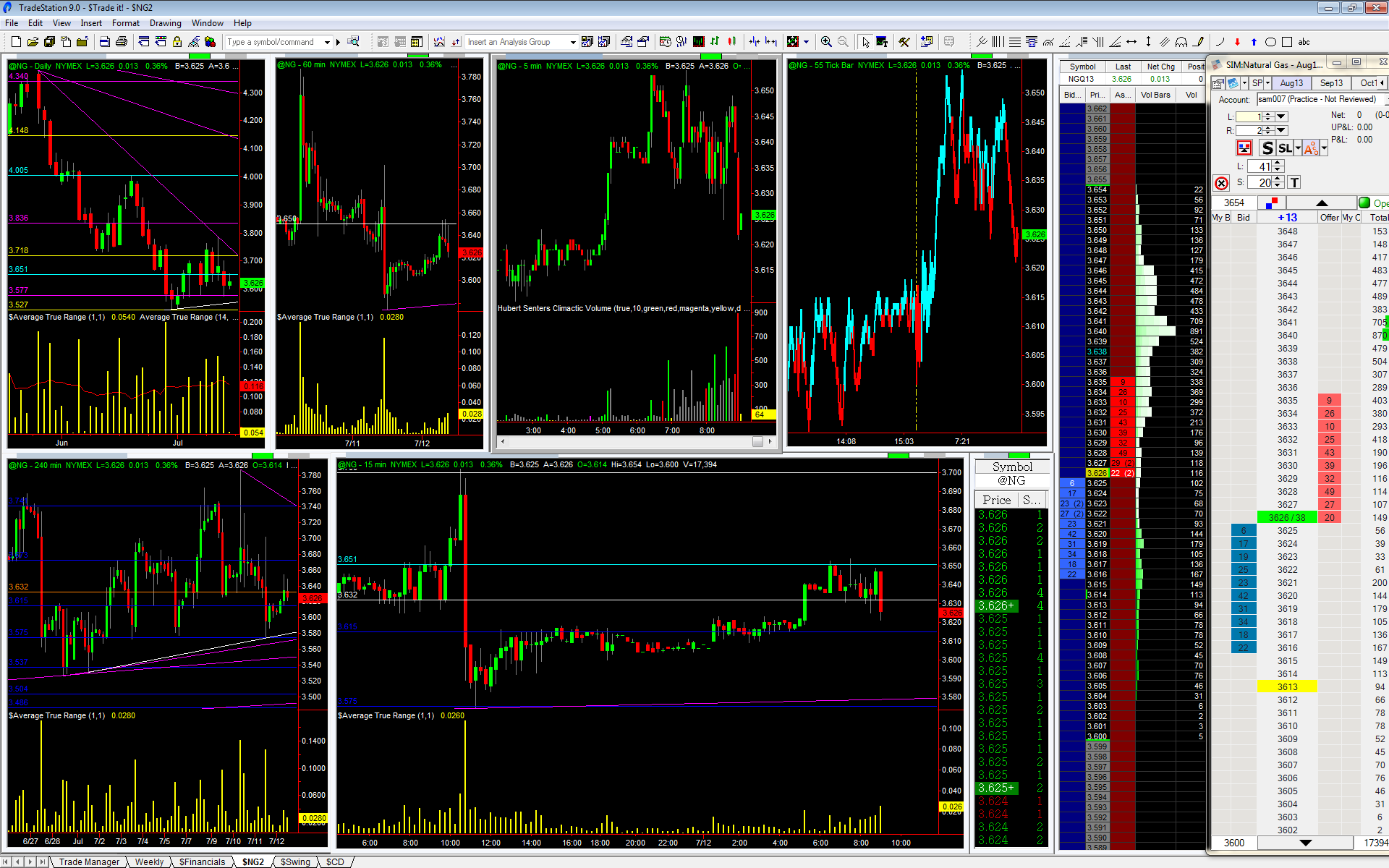Screen dimensions: 1389x868
Task: Switch to the Weekly workspace tab
Action: [x=149, y=861]
